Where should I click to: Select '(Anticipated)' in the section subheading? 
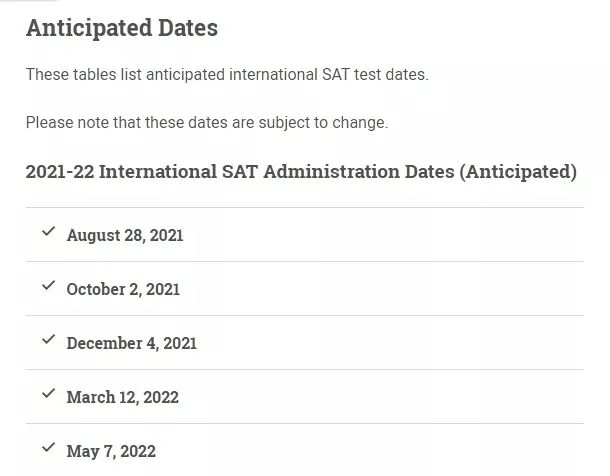point(518,172)
